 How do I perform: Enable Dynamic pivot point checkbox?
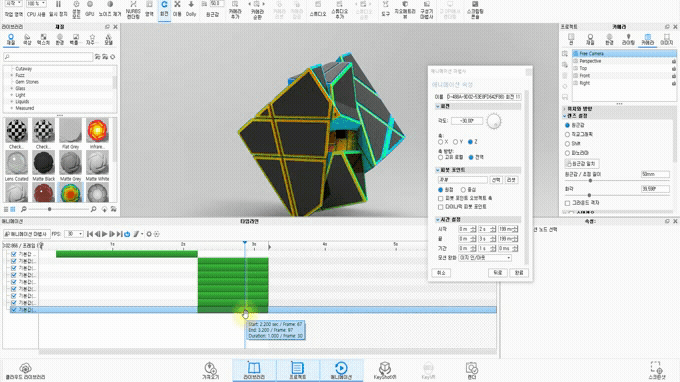pos(441,207)
